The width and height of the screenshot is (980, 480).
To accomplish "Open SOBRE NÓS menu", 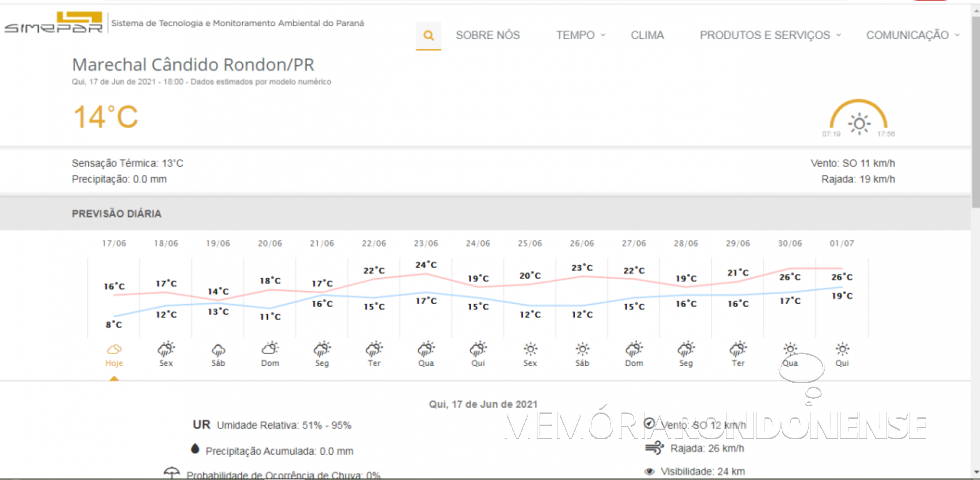I will tap(488, 36).
